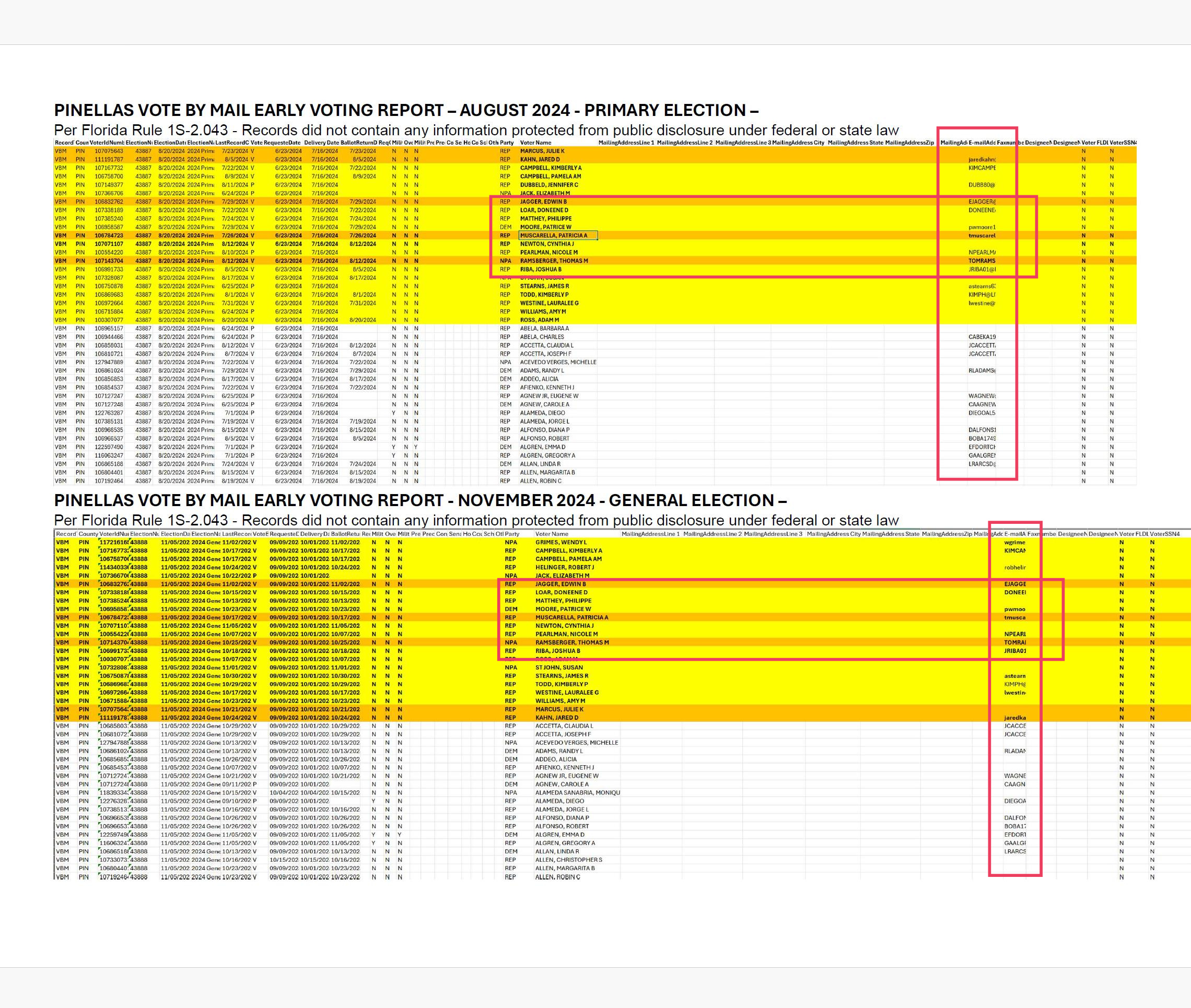Screen dimensions: 1191x1008
Task: Select the DUBB80@ email address cell
Action: pos(981,184)
